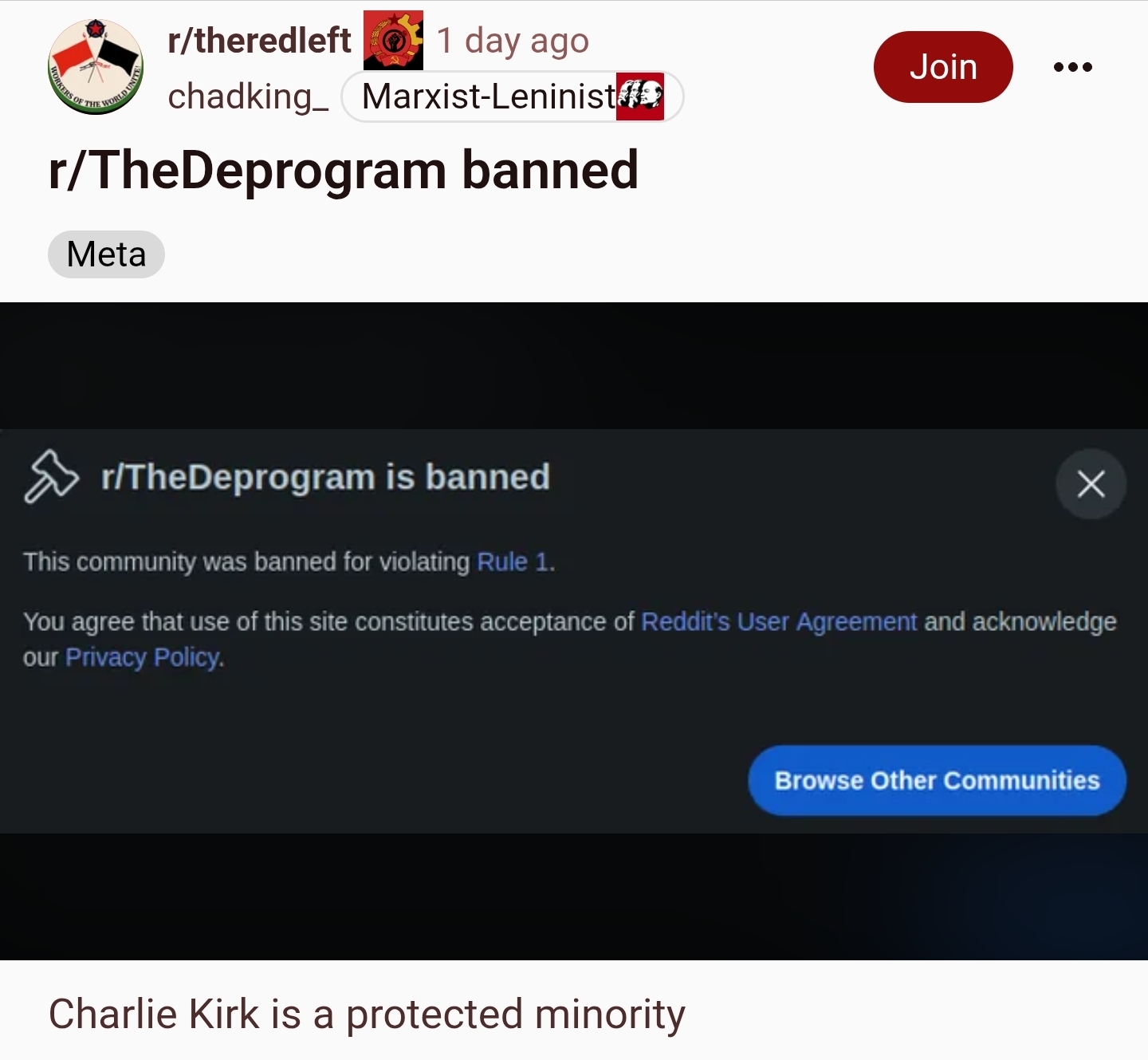The width and height of the screenshot is (1148, 1060).
Task: Open the embedded ban screenshot image
Action: [574, 631]
